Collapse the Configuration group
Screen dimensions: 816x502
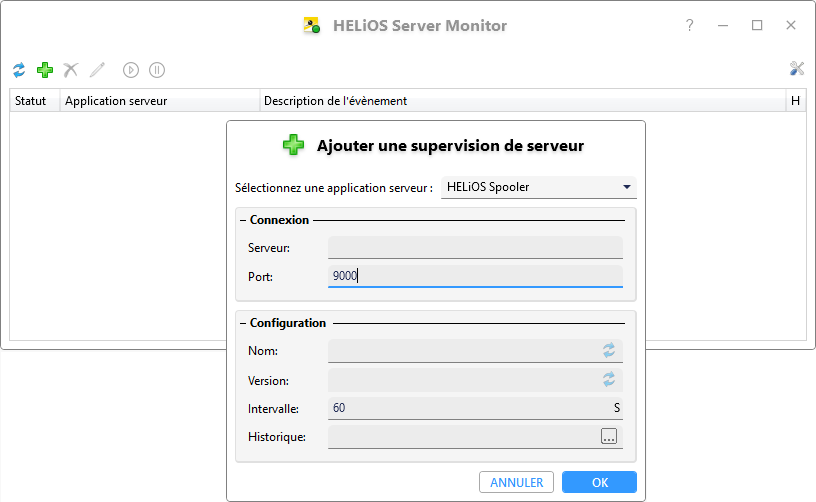tap(243, 323)
